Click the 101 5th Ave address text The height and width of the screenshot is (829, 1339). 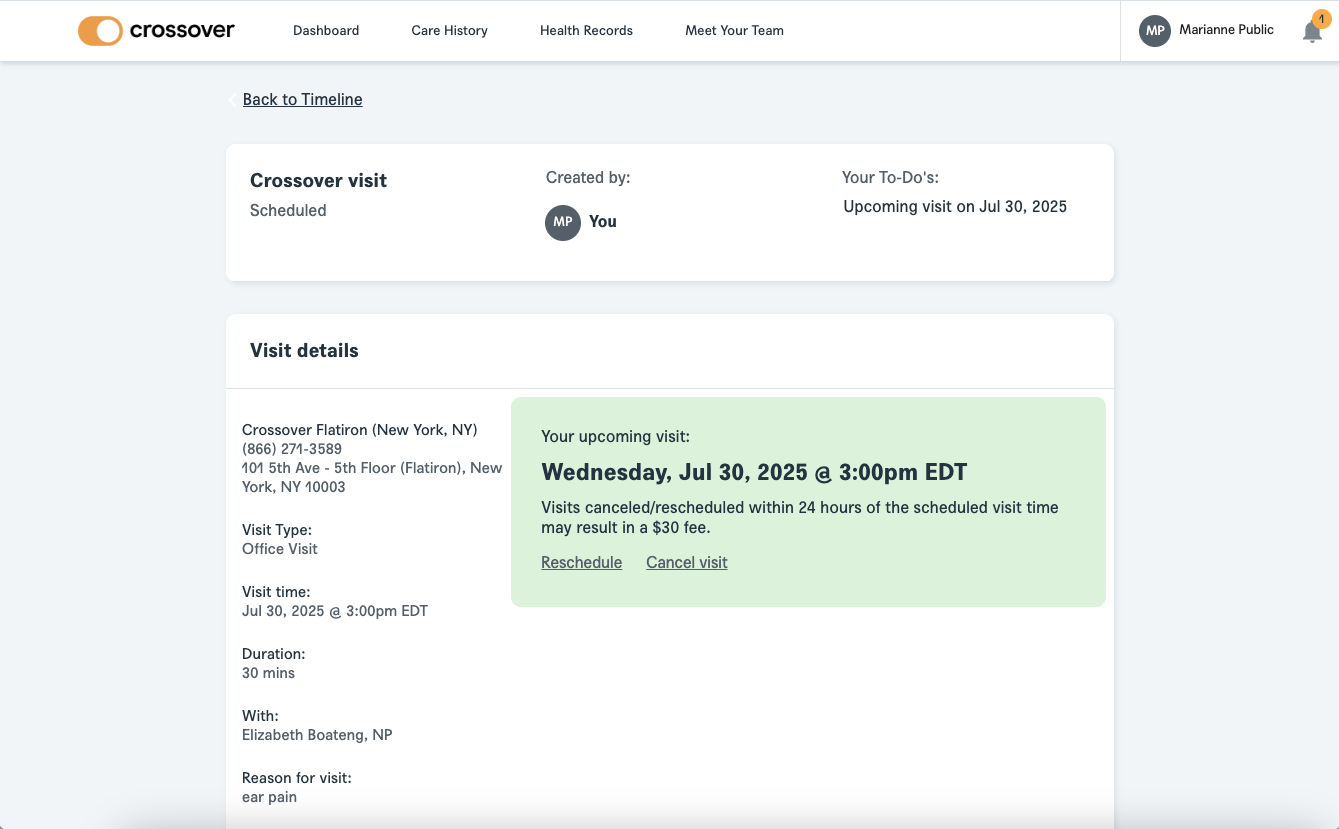[372, 477]
